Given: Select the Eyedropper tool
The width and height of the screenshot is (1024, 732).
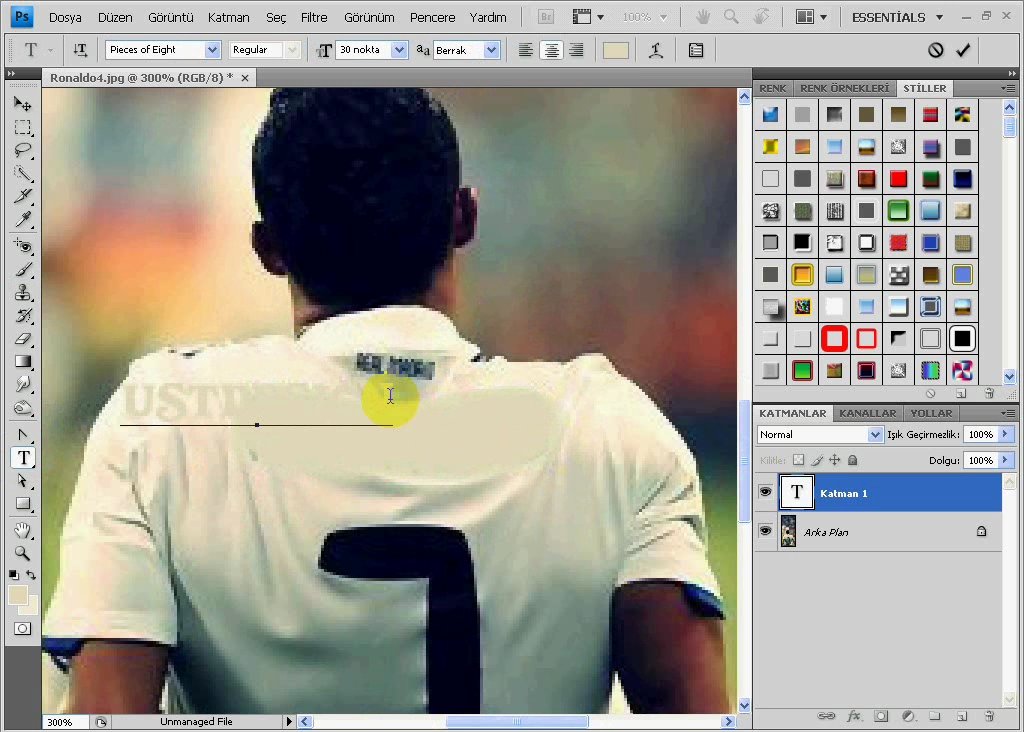Looking at the screenshot, I should pyautogui.click(x=23, y=219).
